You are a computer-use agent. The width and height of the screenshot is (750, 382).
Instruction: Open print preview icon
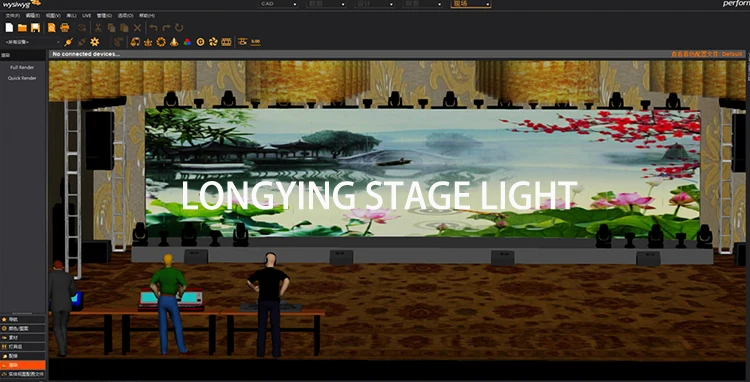coord(52,28)
